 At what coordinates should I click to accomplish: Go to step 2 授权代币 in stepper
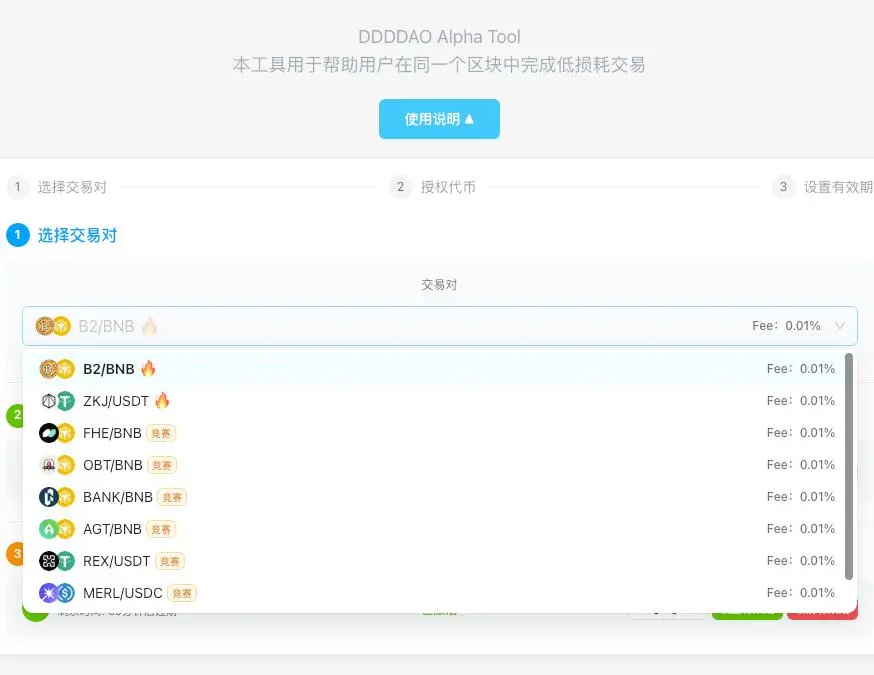coord(433,187)
